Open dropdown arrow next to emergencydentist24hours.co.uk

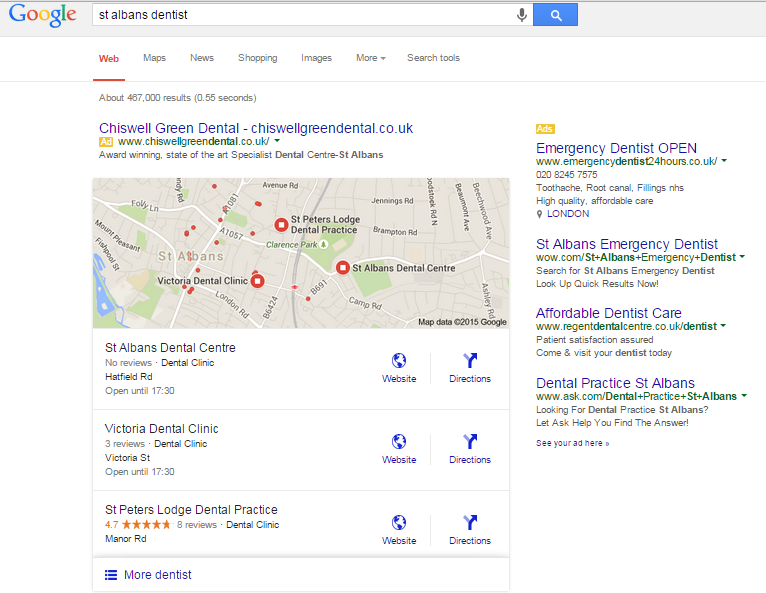[724, 161]
